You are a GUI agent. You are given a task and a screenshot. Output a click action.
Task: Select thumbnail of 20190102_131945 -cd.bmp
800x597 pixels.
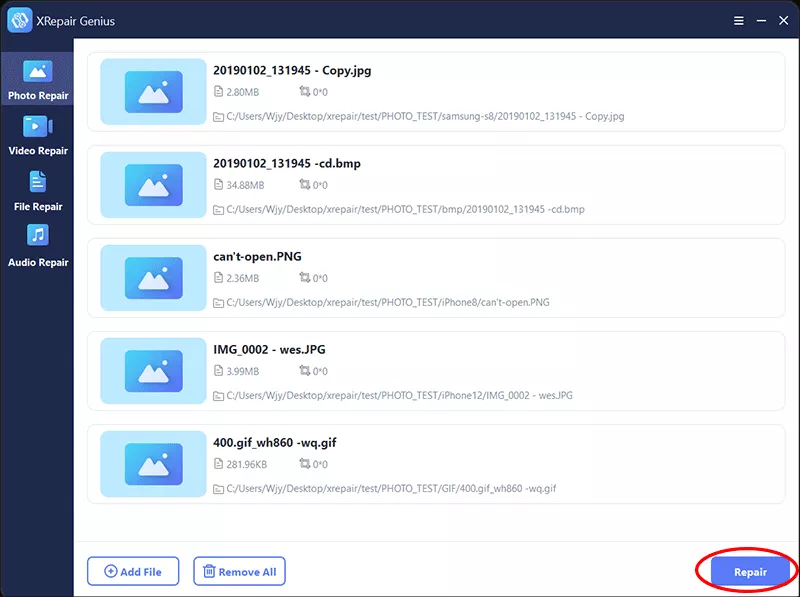[153, 184]
